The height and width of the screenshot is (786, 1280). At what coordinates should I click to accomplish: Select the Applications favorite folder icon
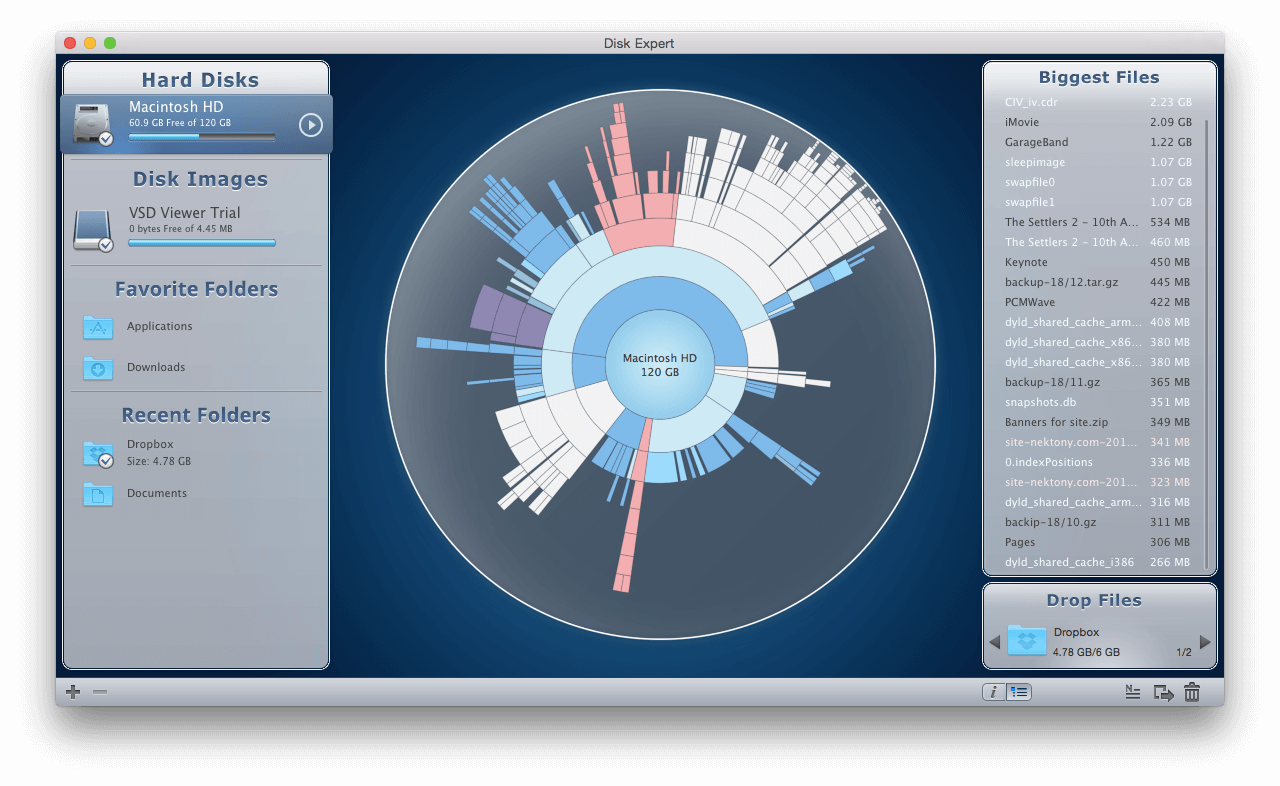97,327
